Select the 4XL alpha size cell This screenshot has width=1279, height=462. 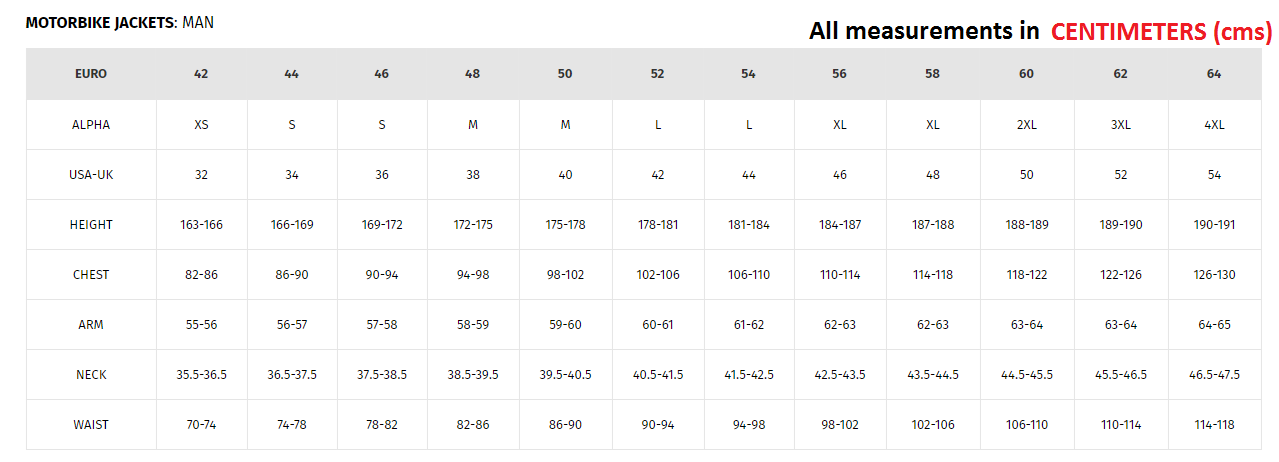pyautogui.click(x=1214, y=125)
